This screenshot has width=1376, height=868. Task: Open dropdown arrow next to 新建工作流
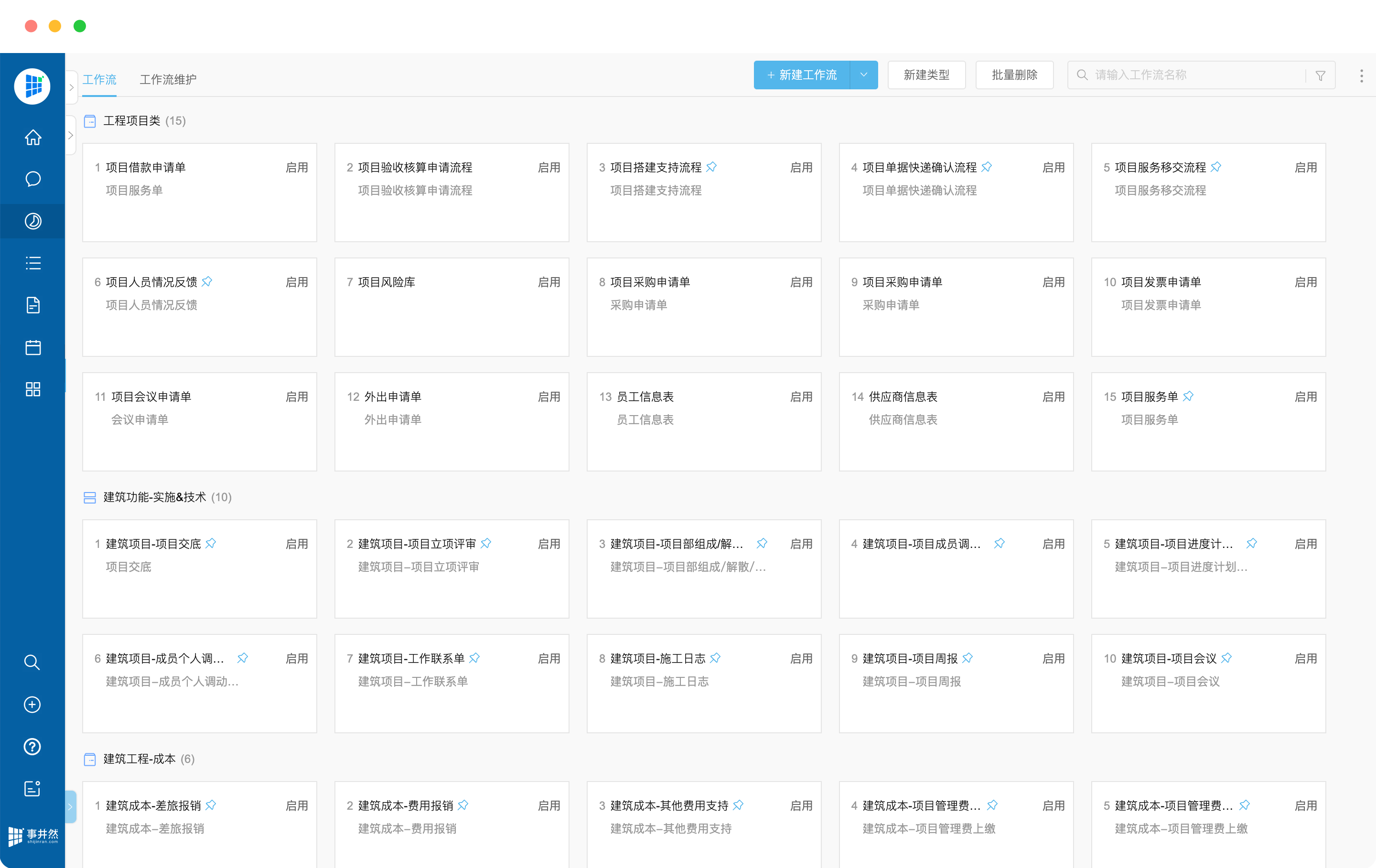coord(863,75)
